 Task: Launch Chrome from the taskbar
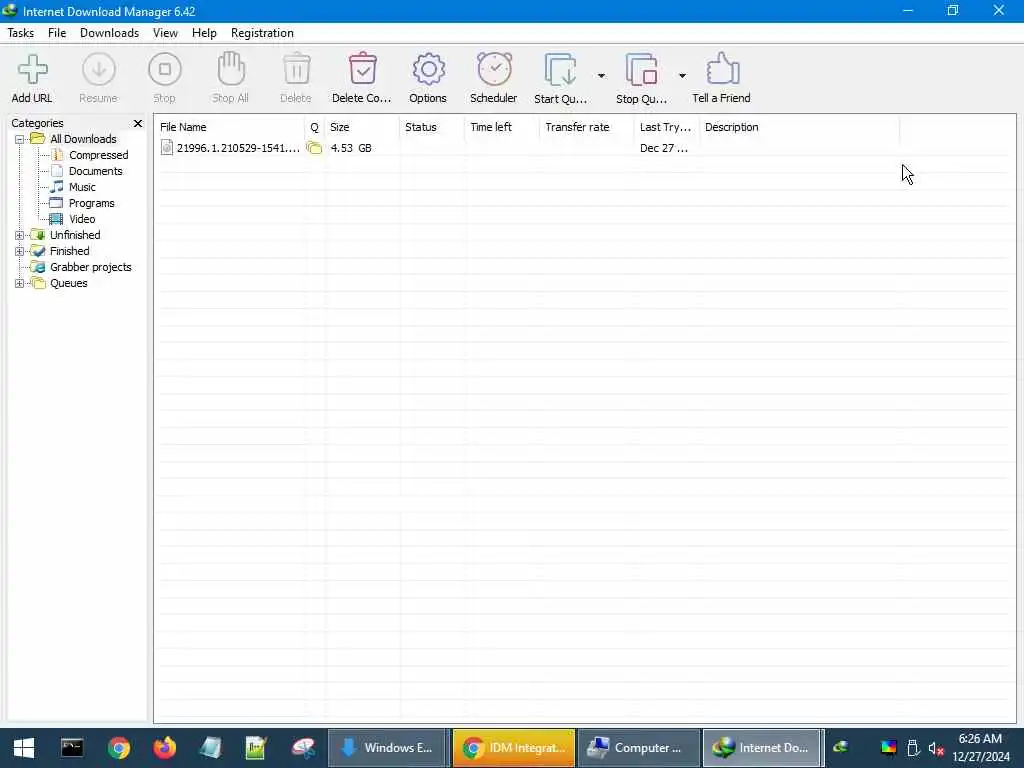[x=119, y=748]
